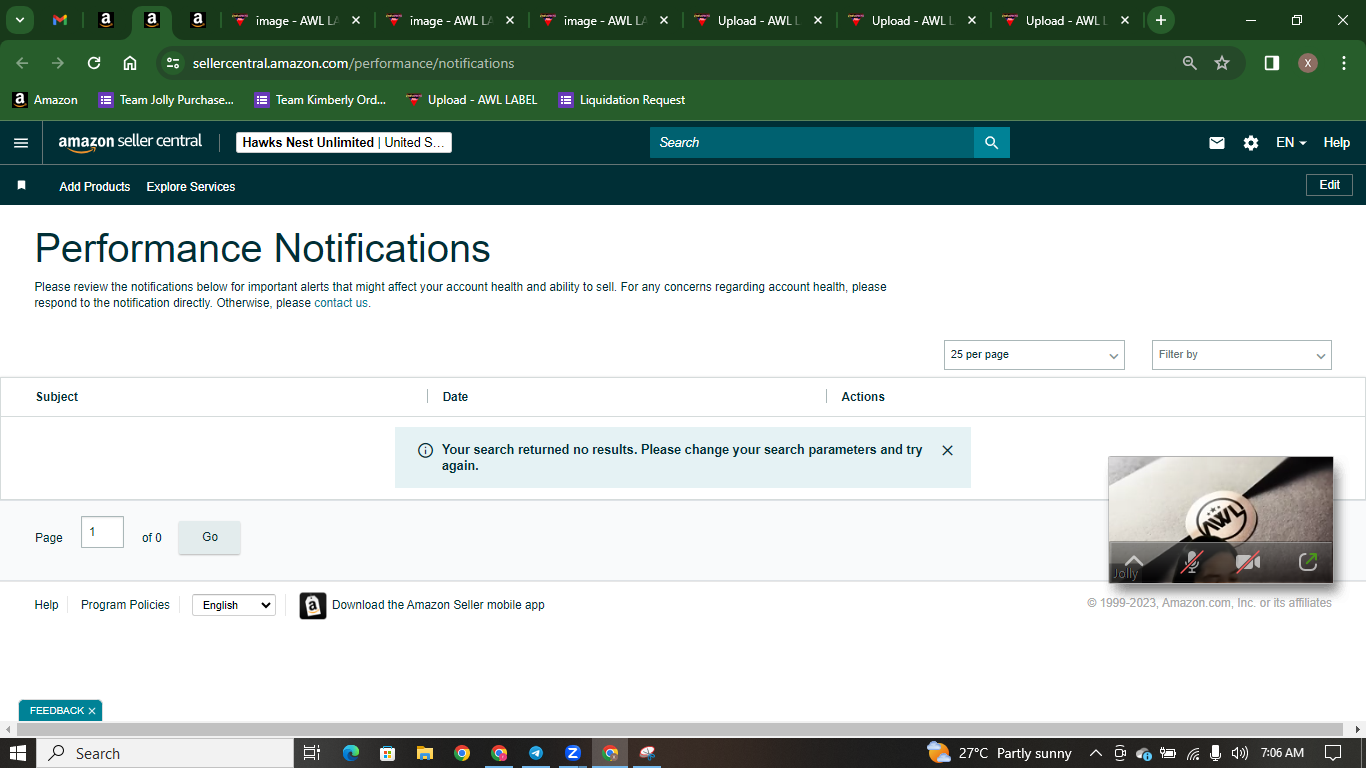The height and width of the screenshot is (768, 1366).
Task: Click the Go button
Action: coord(210,537)
